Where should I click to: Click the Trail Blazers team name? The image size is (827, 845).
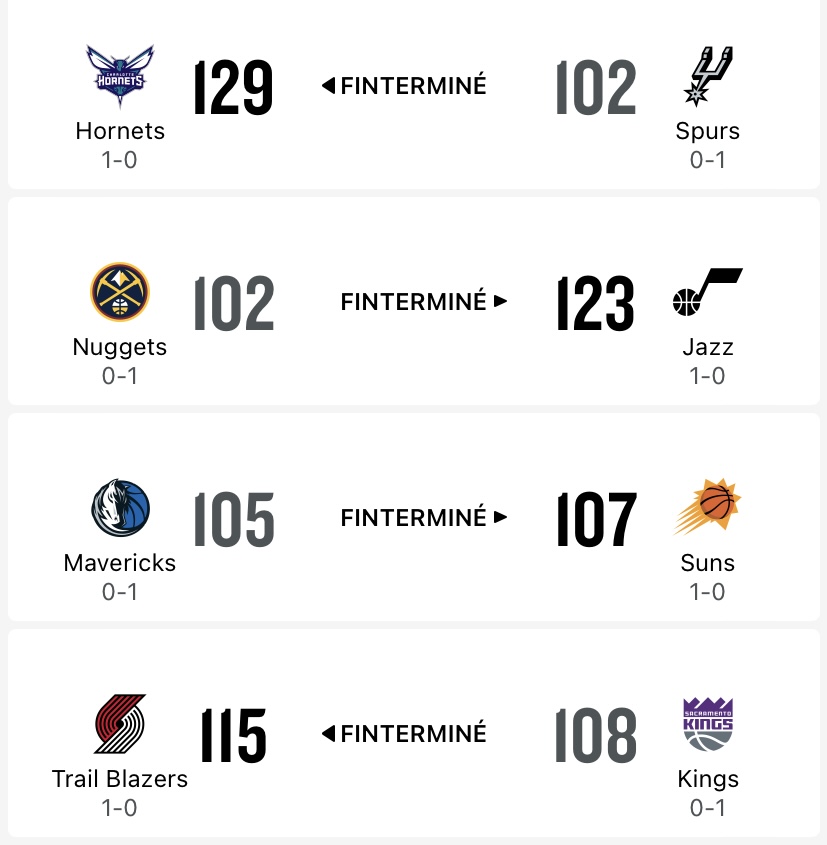(x=120, y=779)
